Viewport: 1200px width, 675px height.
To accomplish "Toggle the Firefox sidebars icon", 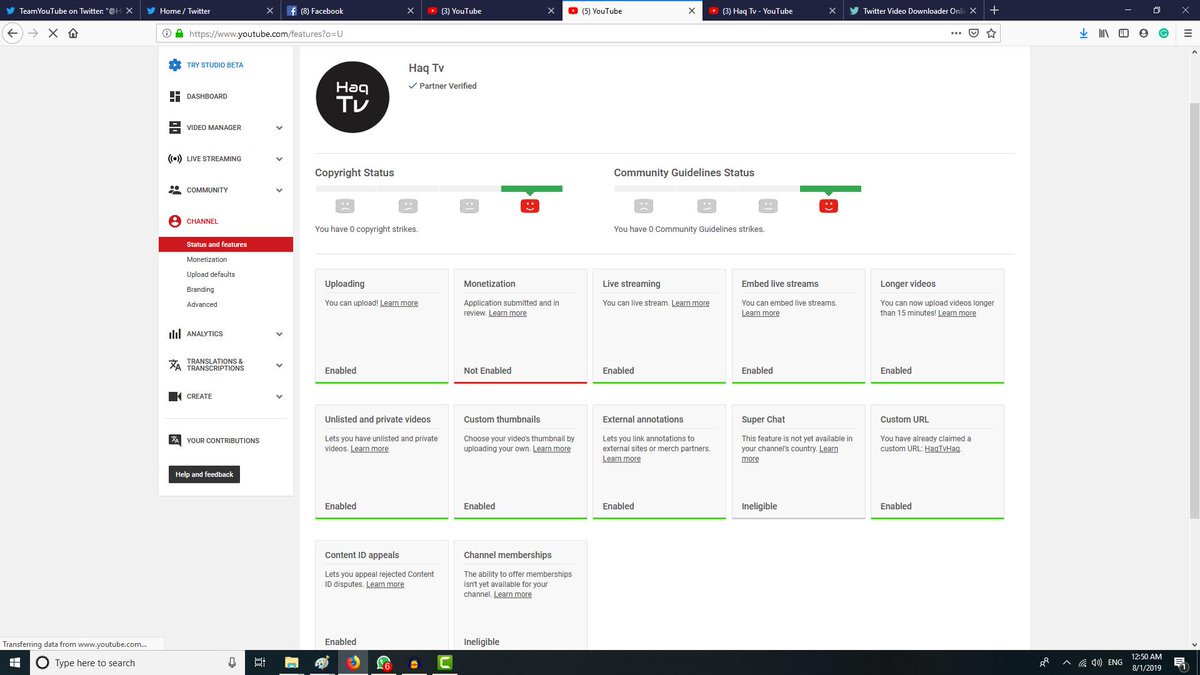I will click(1124, 32).
